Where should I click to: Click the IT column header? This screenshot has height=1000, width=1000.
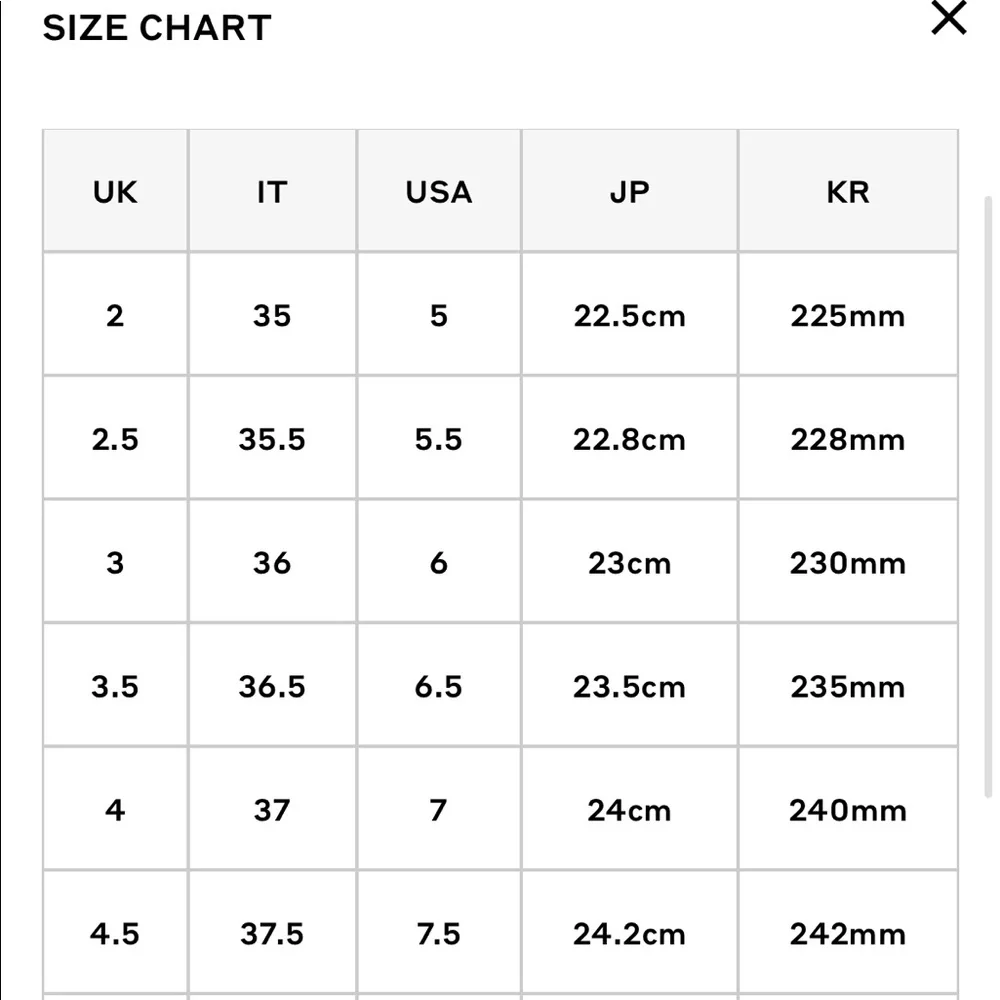(x=271, y=192)
